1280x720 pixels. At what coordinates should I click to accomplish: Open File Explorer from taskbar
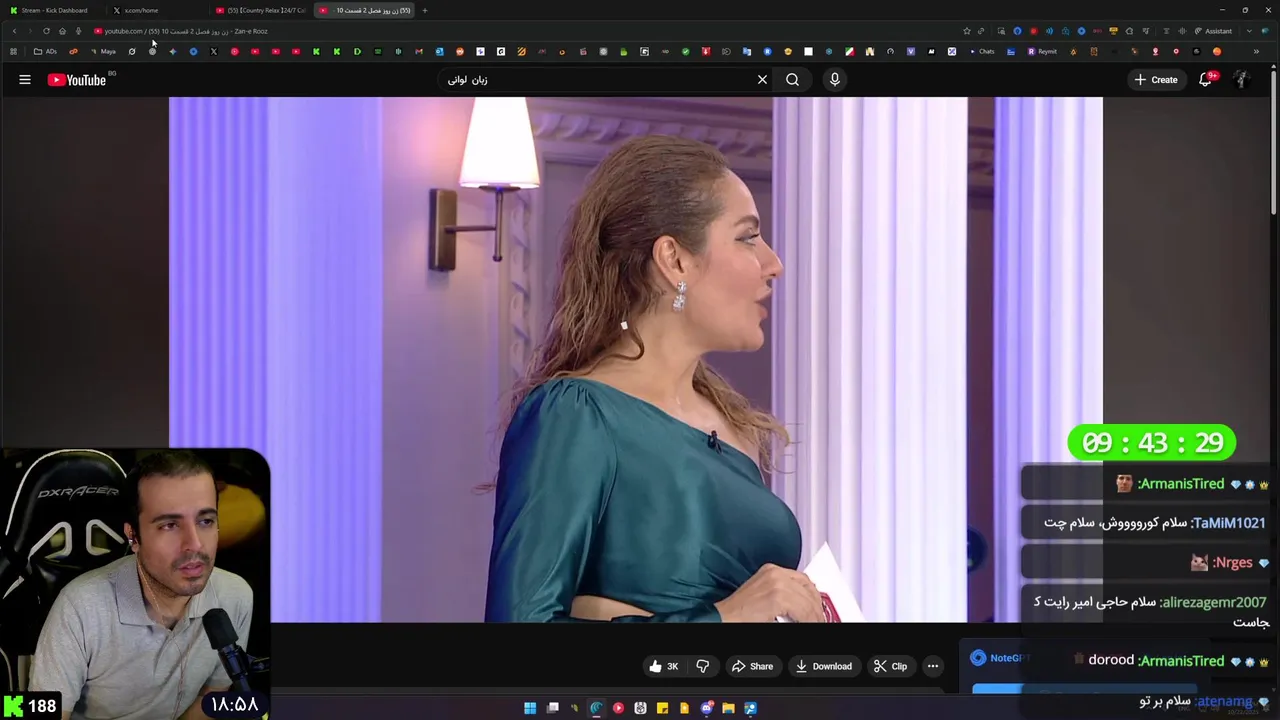click(x=728, y=708)
